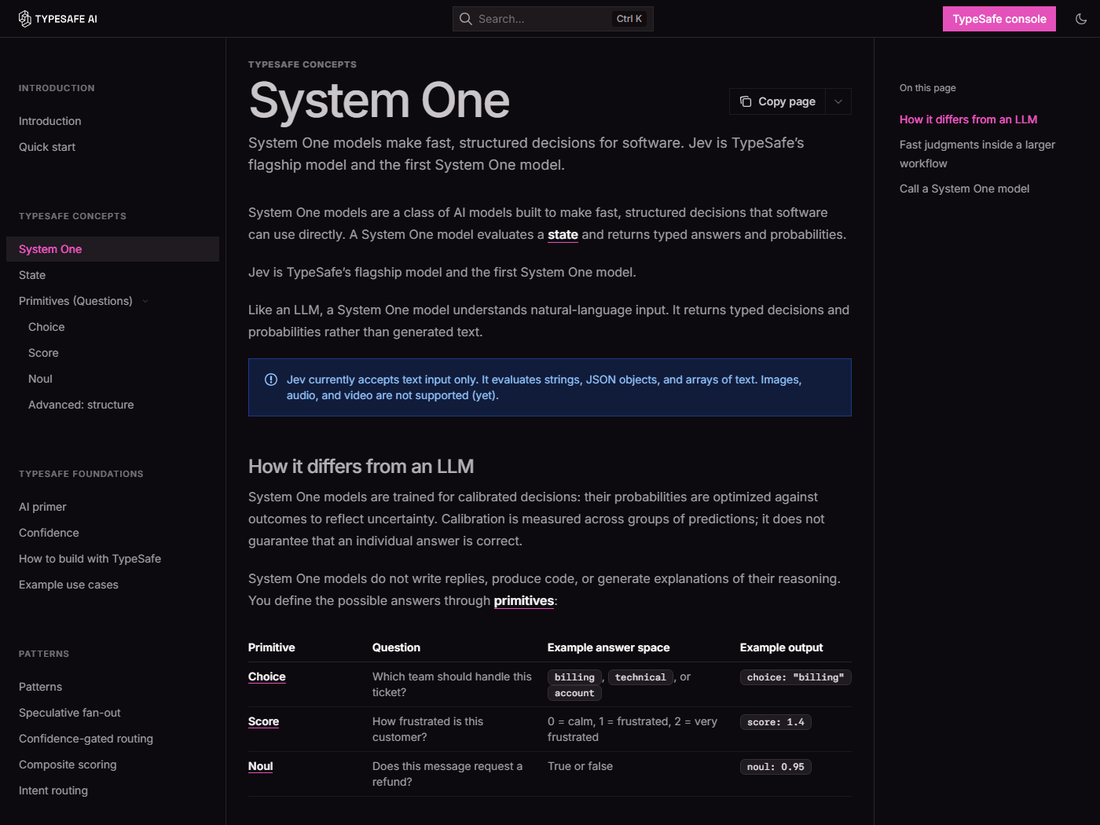
Task: Open the Score sidebar sub-item
Action: 43,353
